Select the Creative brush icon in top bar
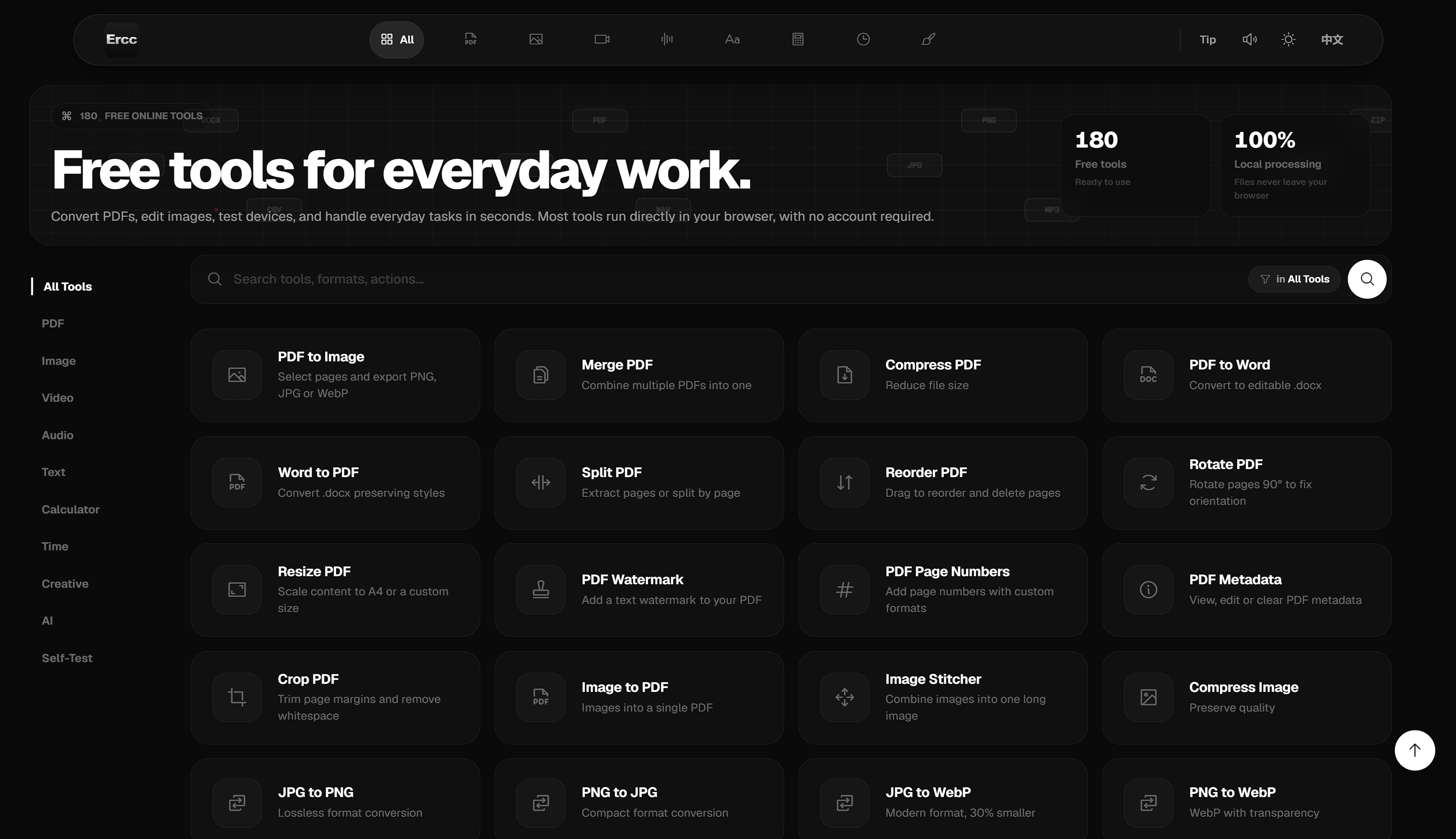Viewport: 1456px width, 839px height. click(x=928, y=39)
